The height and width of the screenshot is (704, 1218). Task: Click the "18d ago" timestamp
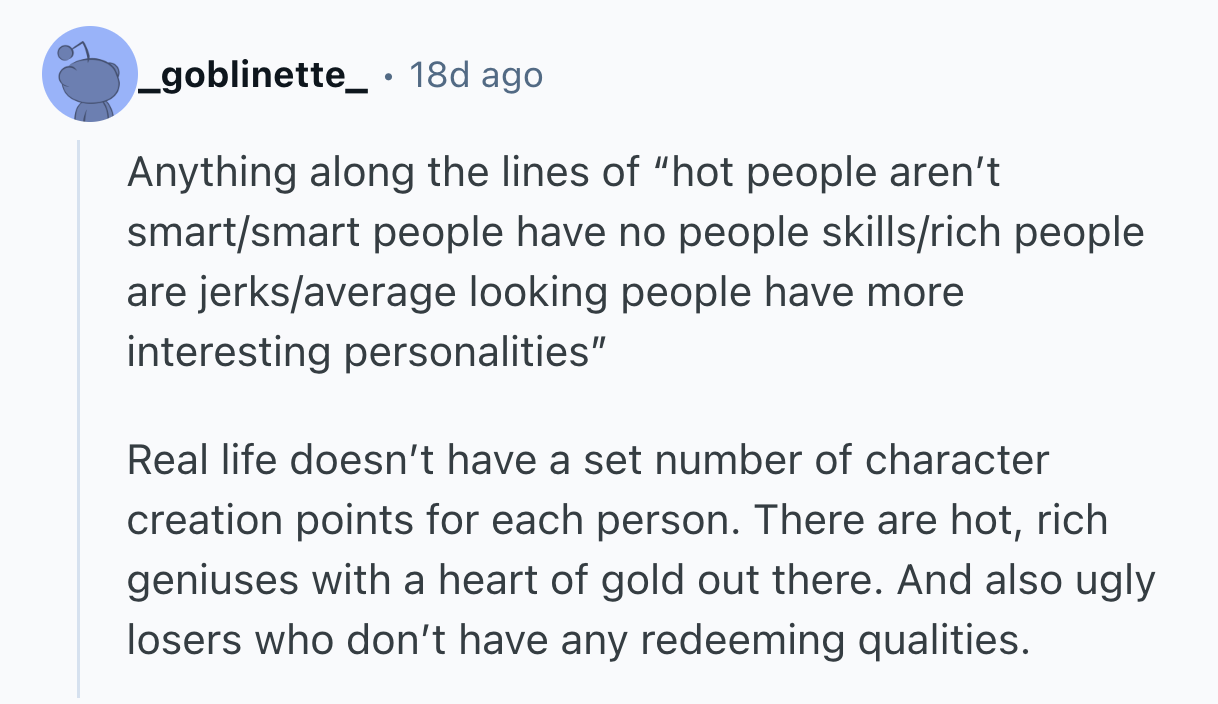[x=476, y=75]
